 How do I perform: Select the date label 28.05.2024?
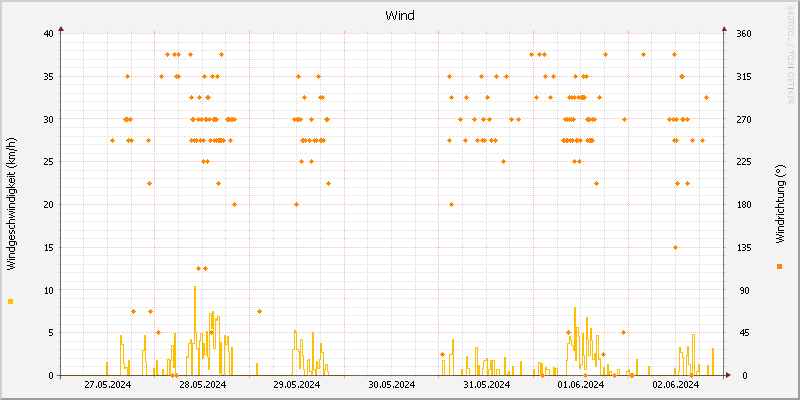(x=203, y=385)
